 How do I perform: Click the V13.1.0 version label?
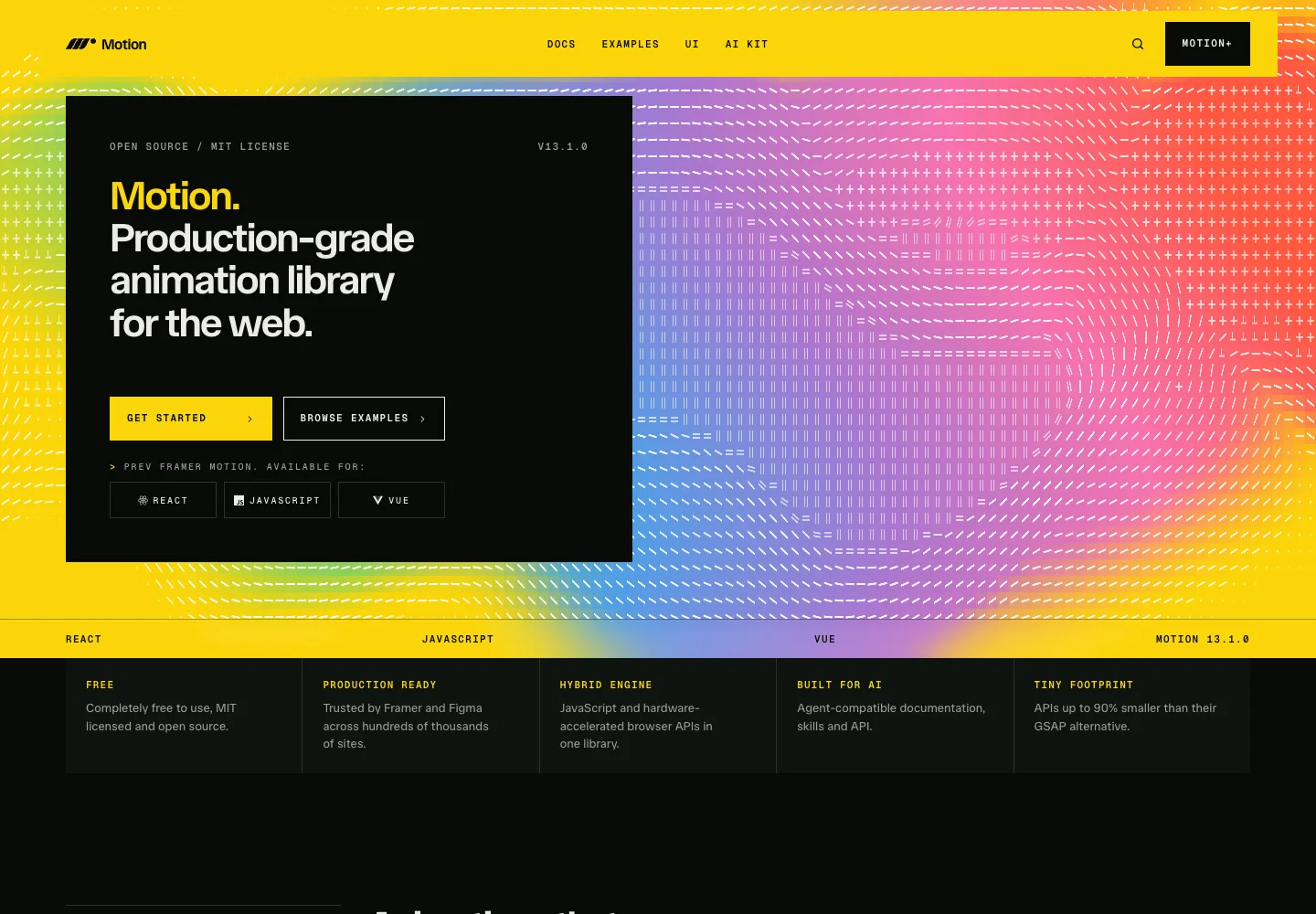pos(563,146)
